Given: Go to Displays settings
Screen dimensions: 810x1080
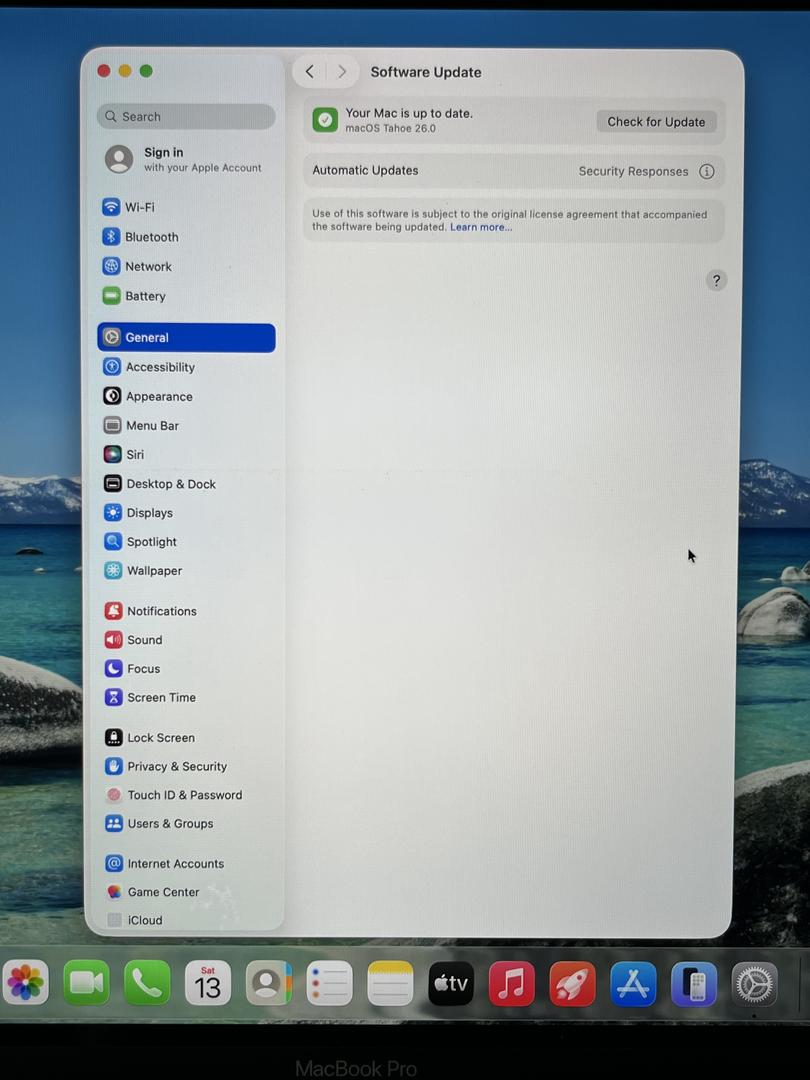Looking at the screenshot, I should [186, 513].
